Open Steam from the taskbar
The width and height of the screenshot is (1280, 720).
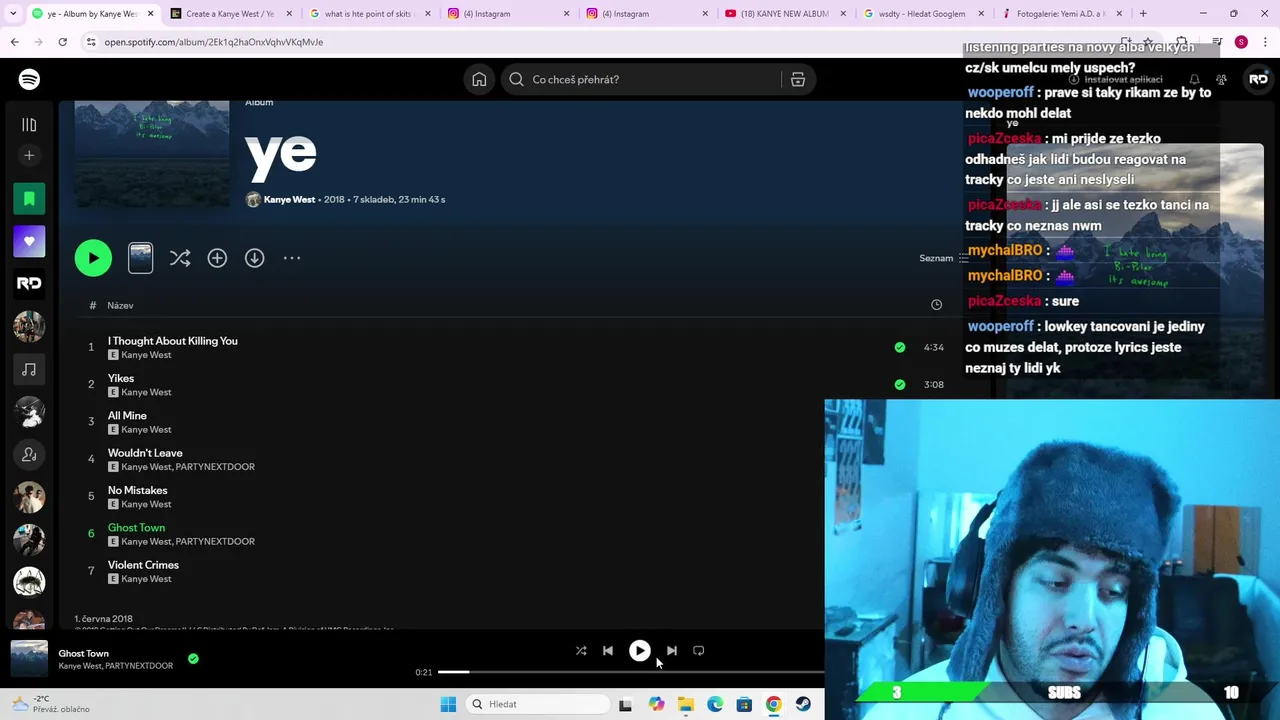point(803,704)
